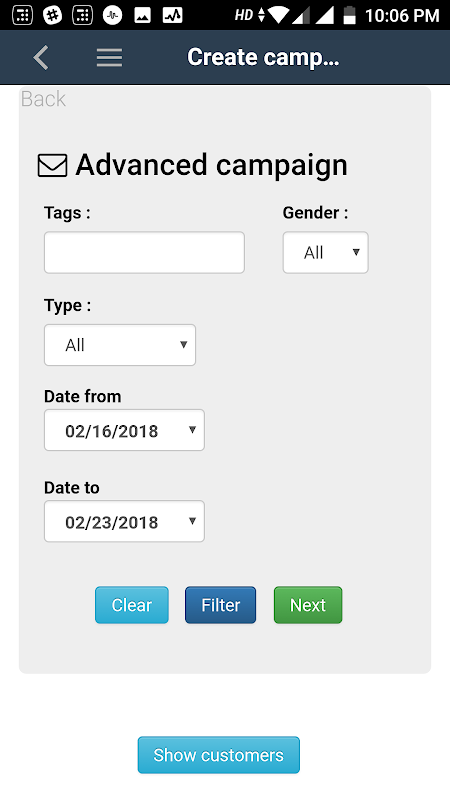The image size is (450, 800).
Task: Click the Clear button
Action: point(132,605)
